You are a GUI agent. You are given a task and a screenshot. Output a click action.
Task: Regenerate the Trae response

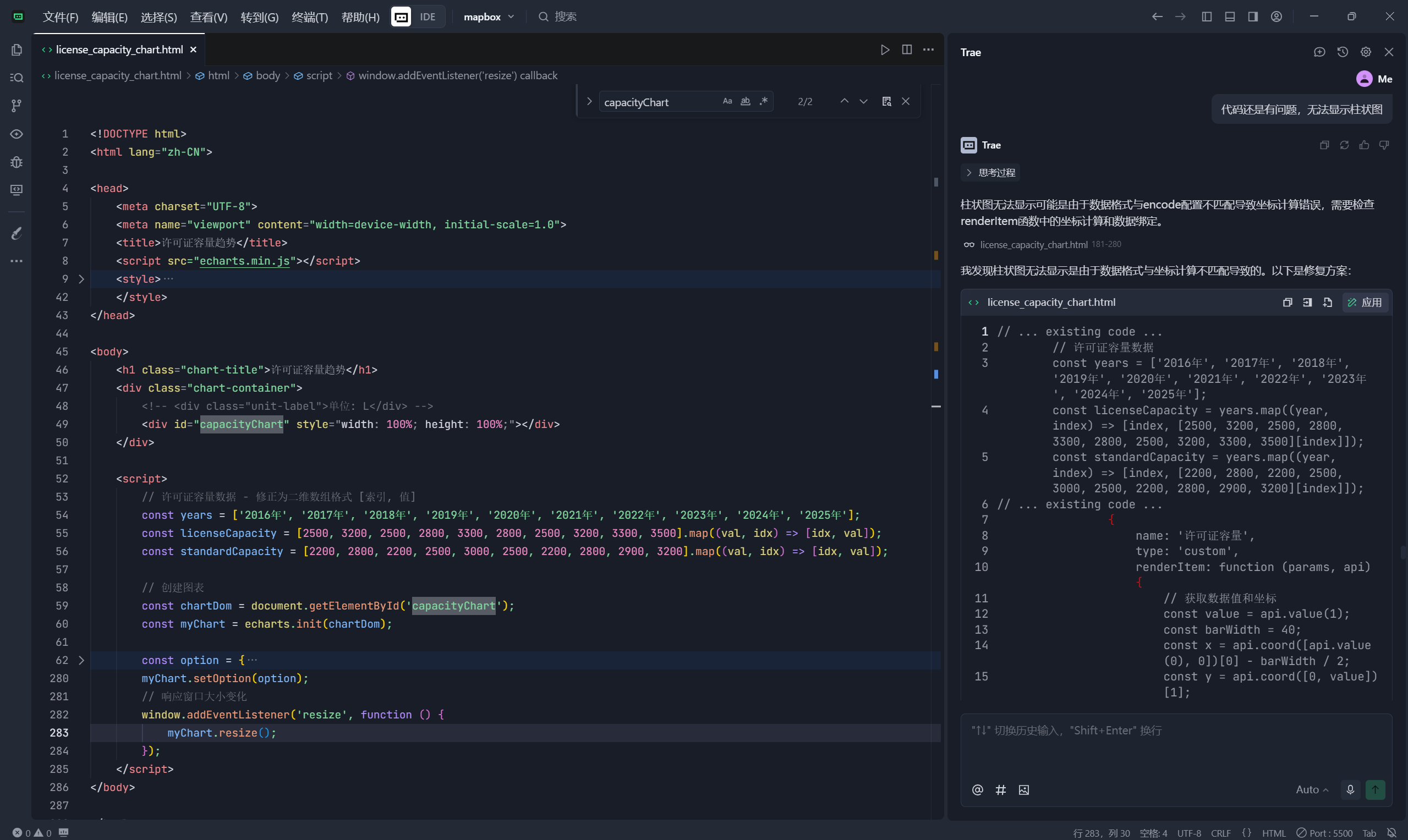(1344, 145)
